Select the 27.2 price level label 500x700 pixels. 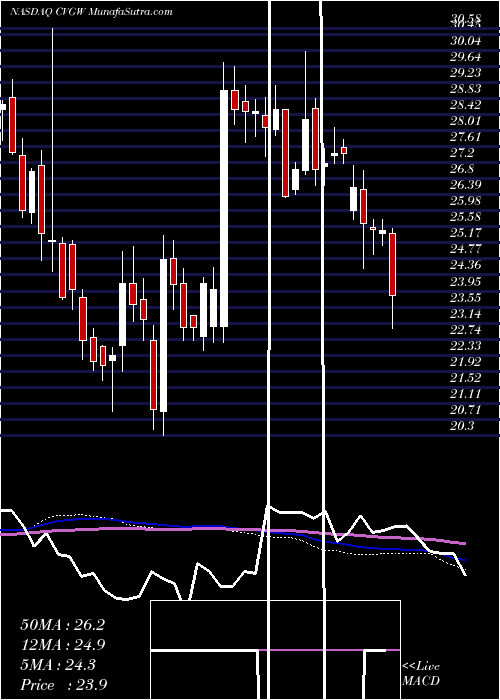click(x=463, y=153)
